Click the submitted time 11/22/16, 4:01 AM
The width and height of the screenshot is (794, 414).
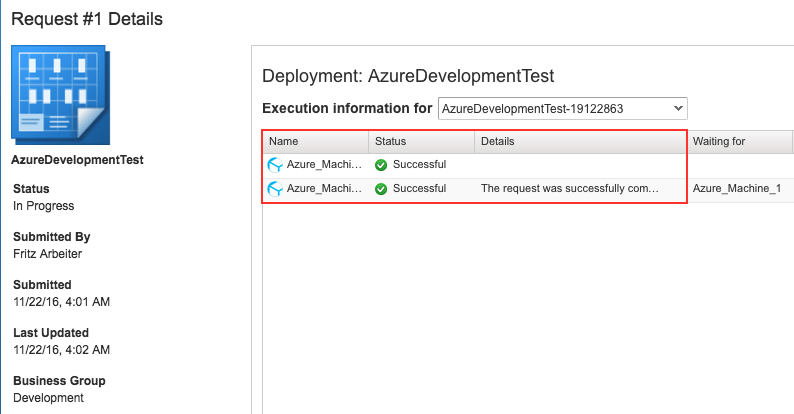point(61,302)
